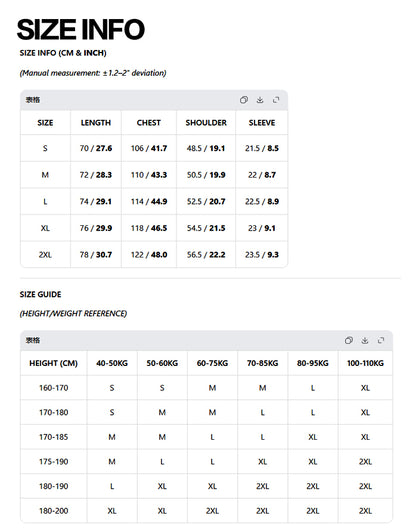Click the SLEEVE column header
This screenshot has height=528, width=416.
click(262, 123)
